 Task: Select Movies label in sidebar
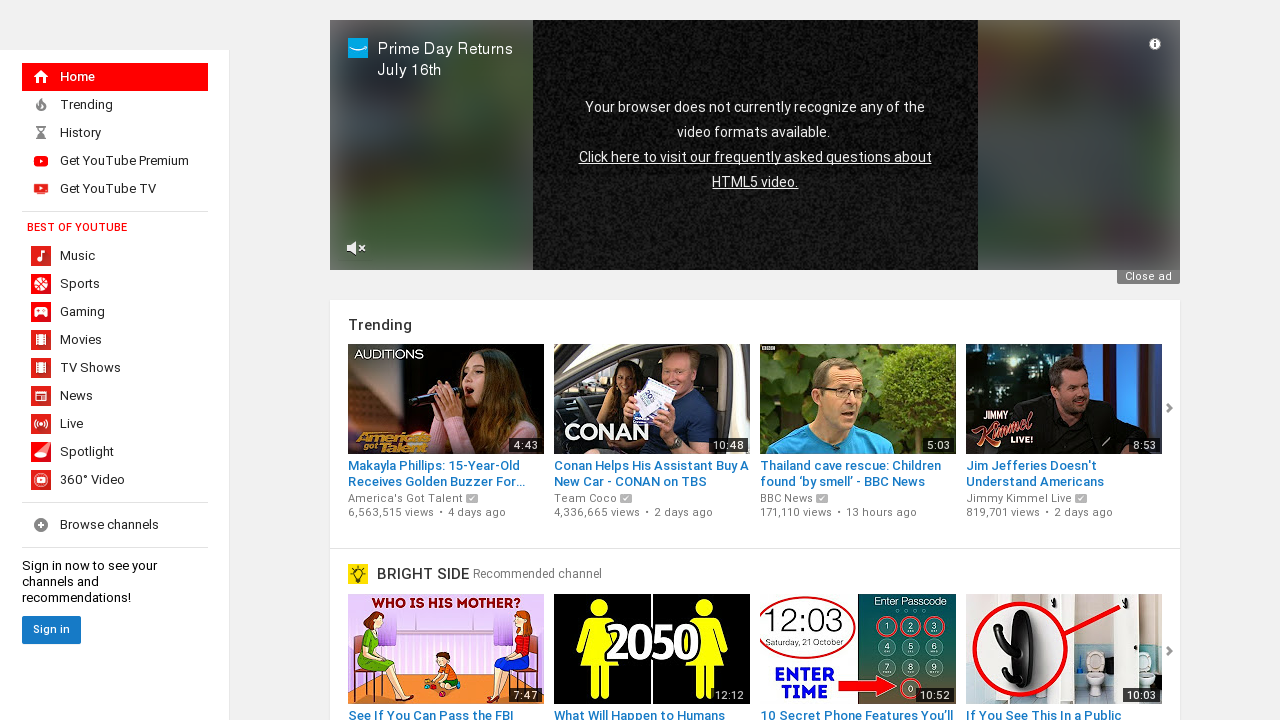click(81, 340)
